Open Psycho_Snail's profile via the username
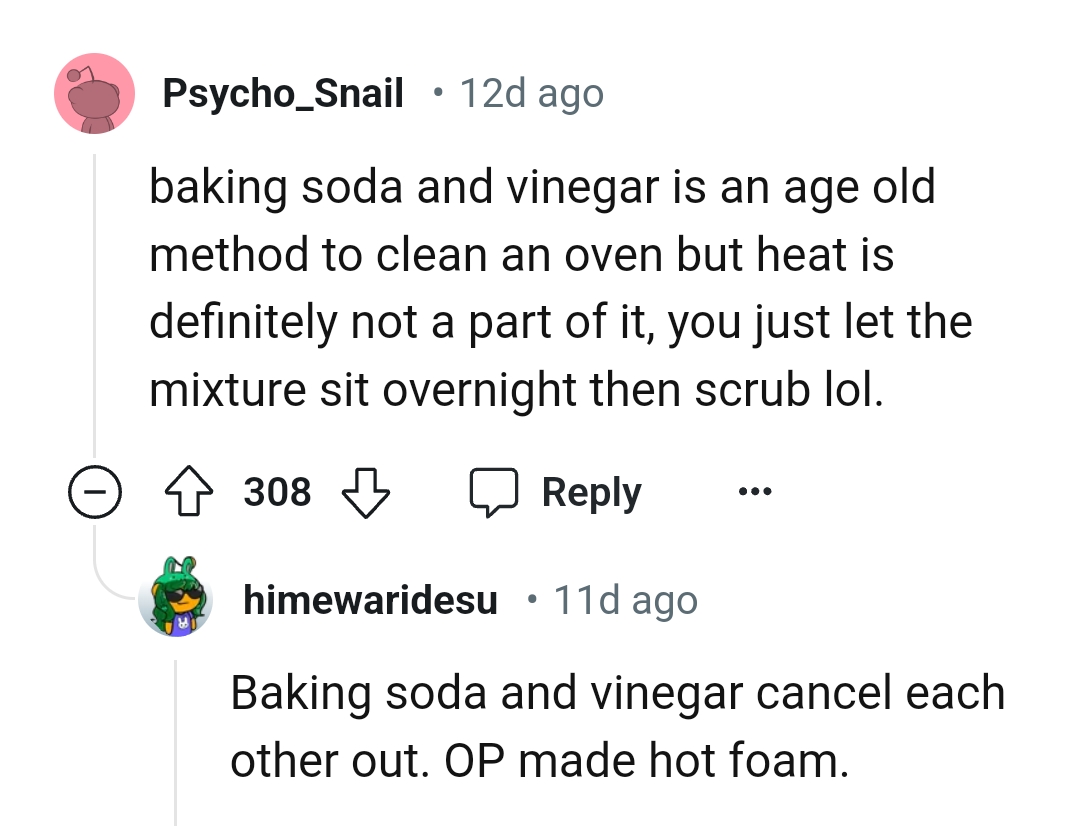The image size is (1080, 826). click(x=284, y=92)
